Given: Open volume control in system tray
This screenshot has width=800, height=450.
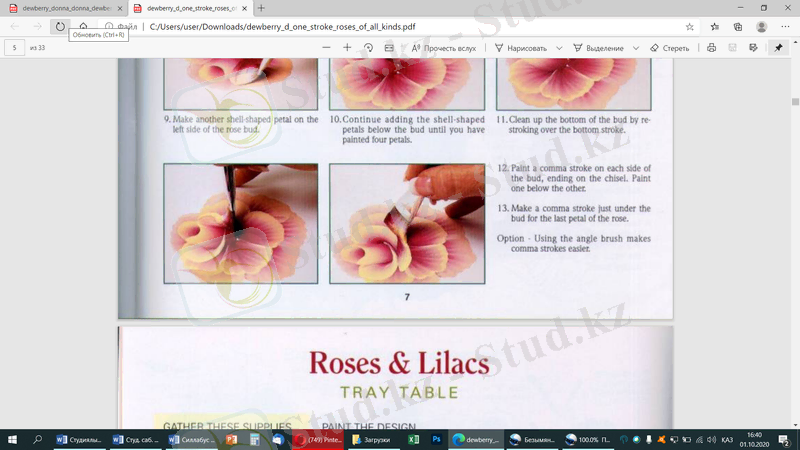Looking at the screenshot, I should point(711,439).
